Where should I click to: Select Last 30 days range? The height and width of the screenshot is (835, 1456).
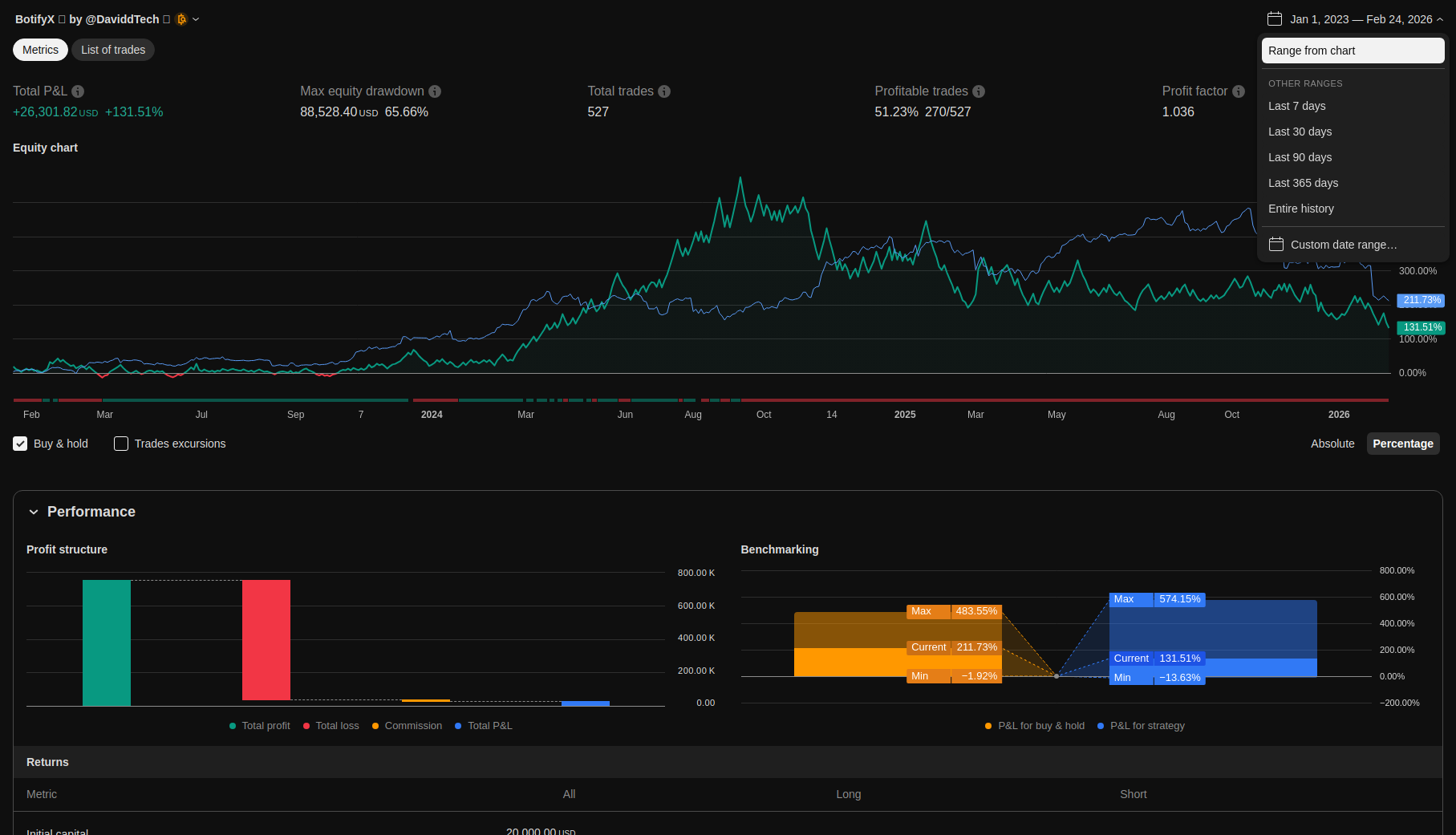[1300, 132]
